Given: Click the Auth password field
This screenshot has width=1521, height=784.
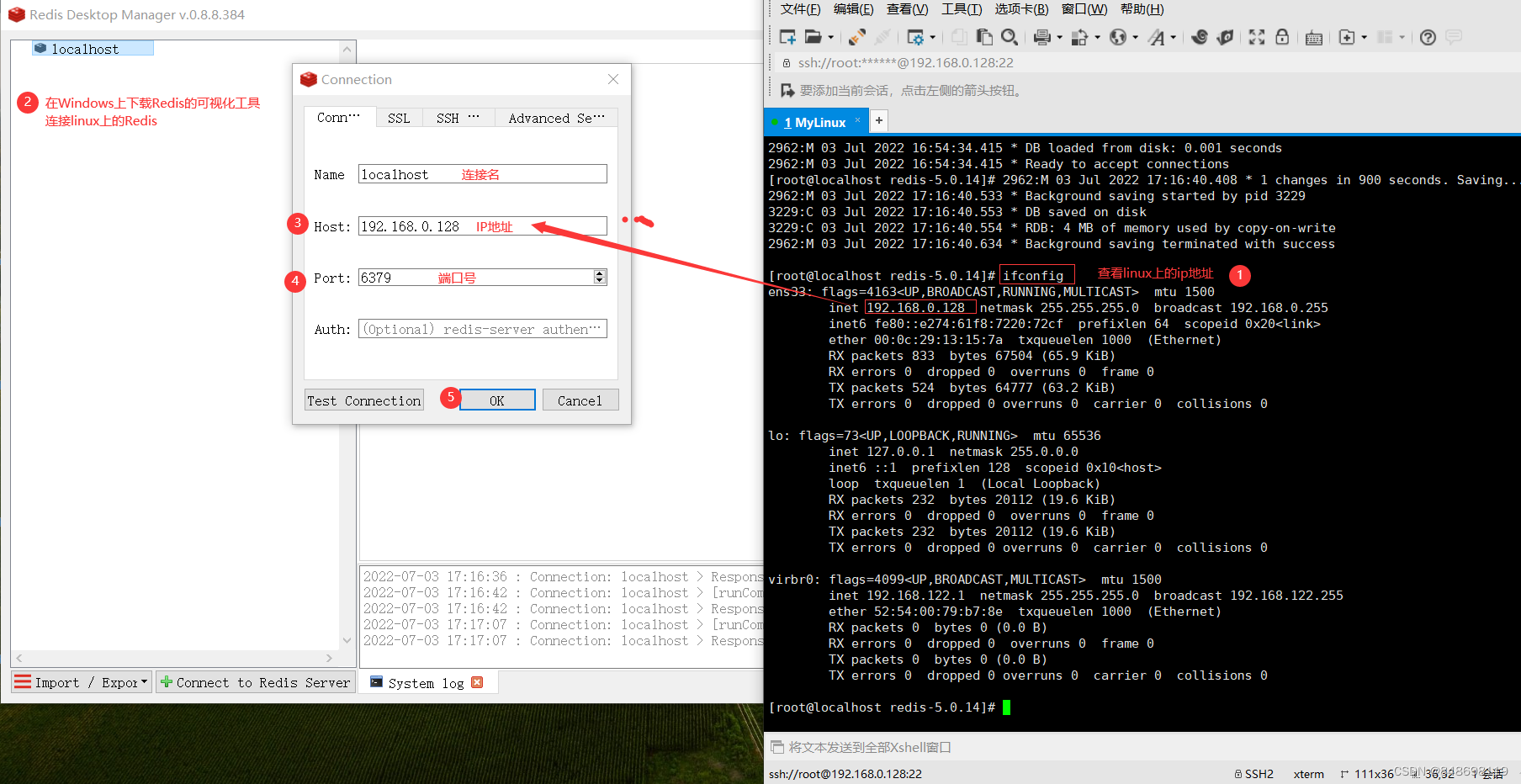Looking at the screenshot, I should (482, 329).
